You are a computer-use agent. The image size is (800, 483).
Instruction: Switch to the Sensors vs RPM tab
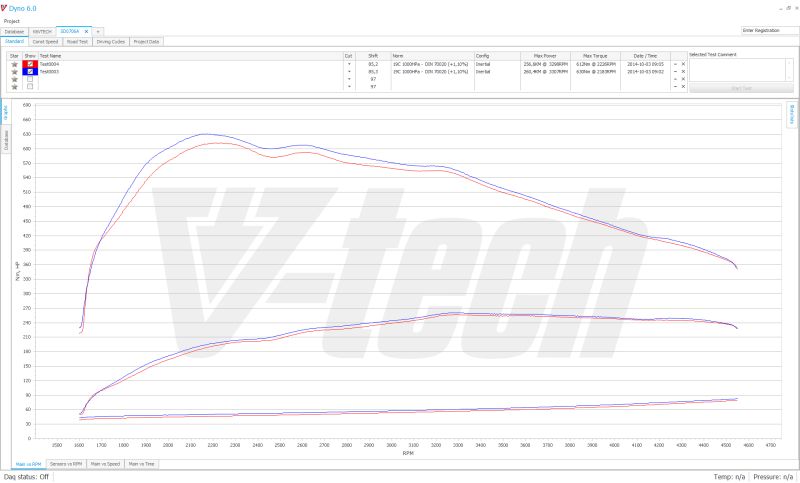pyautogui.click(x=66, y=464)
